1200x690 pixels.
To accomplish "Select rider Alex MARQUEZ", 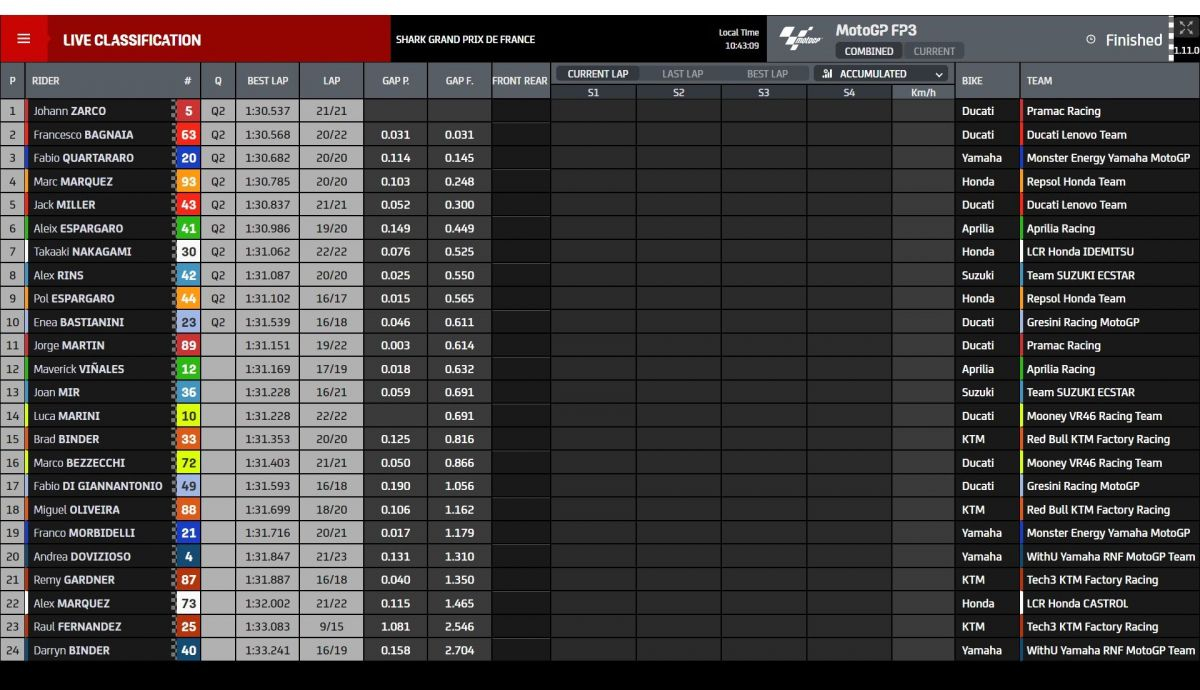I will (71, 603).
